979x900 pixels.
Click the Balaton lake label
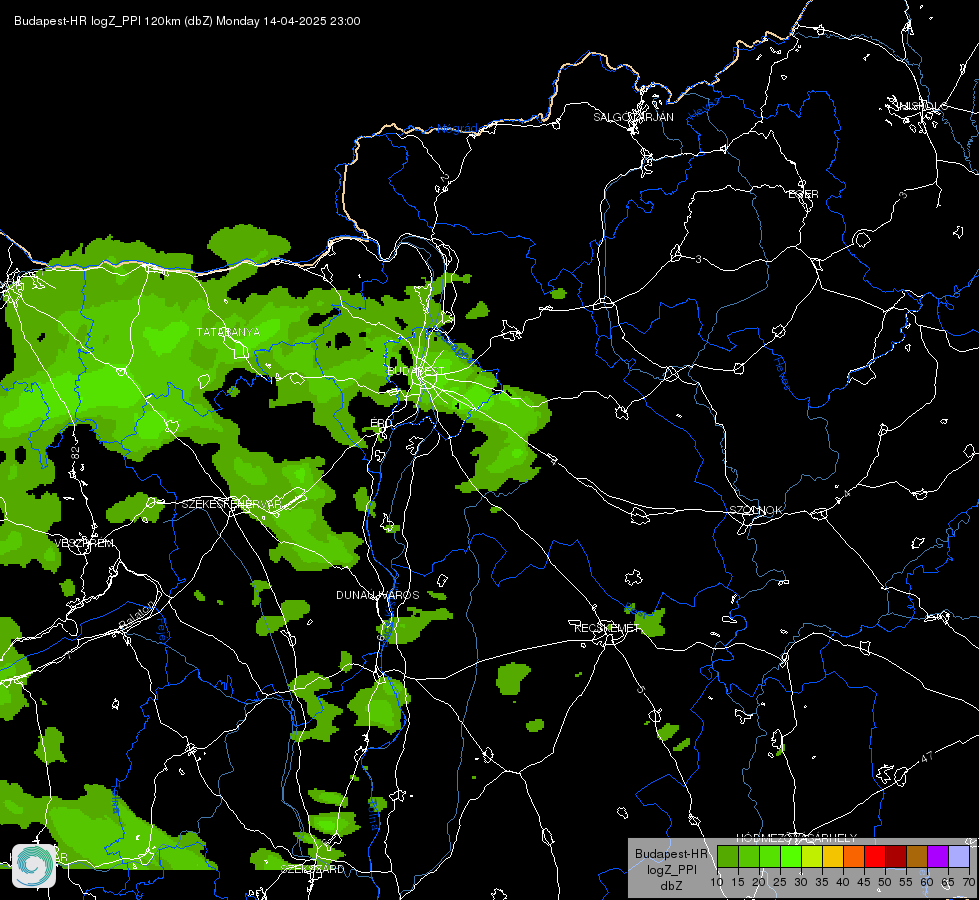(x=136, y=615)
